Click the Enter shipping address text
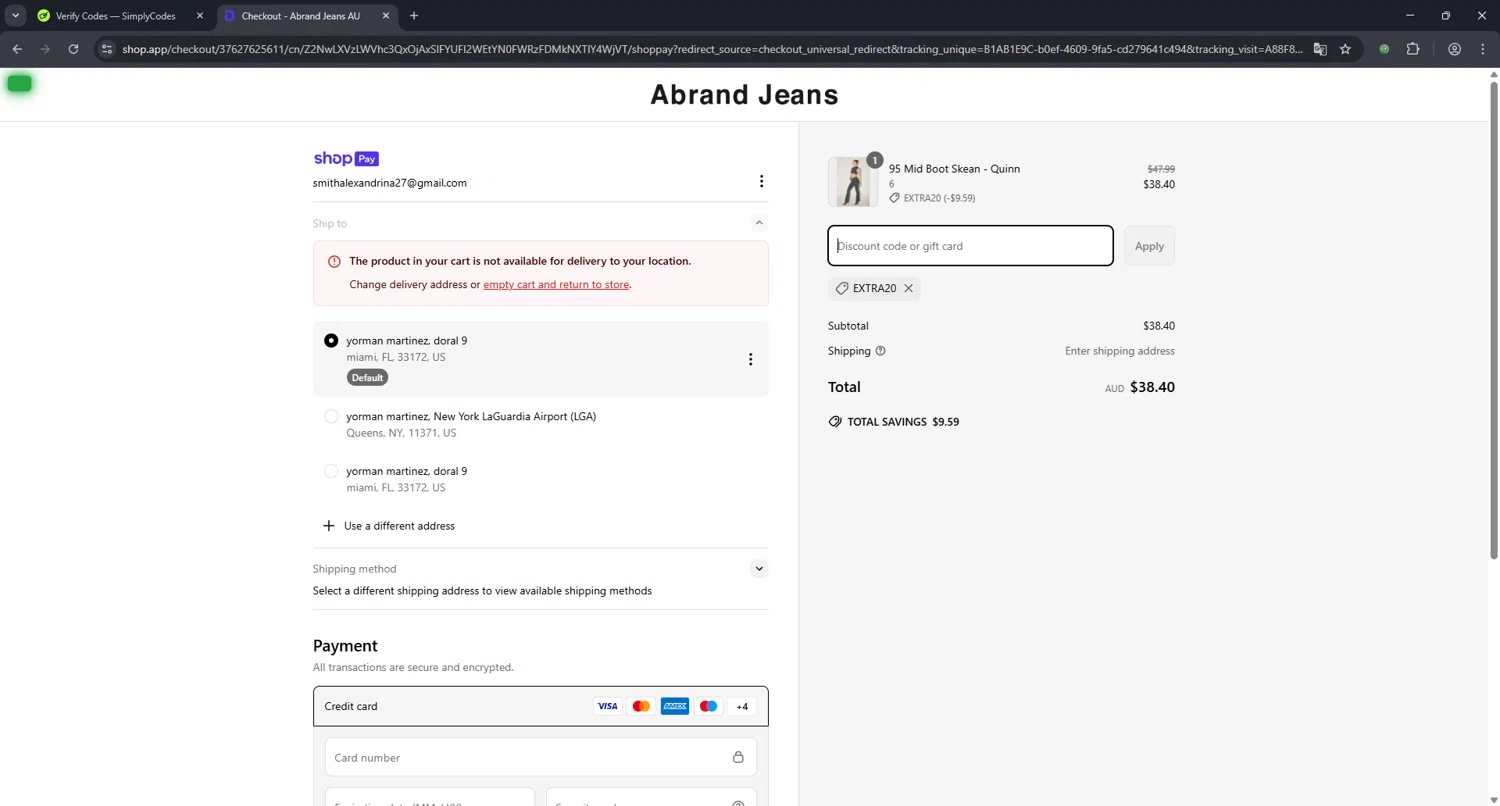This screenshot has height=806, width=1500. [x=1120, y=351]
